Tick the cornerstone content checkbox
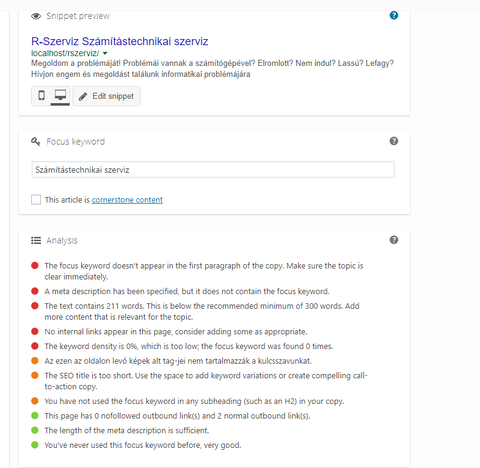Viewport: 480px width, 468px height. [x=36, y=200]
